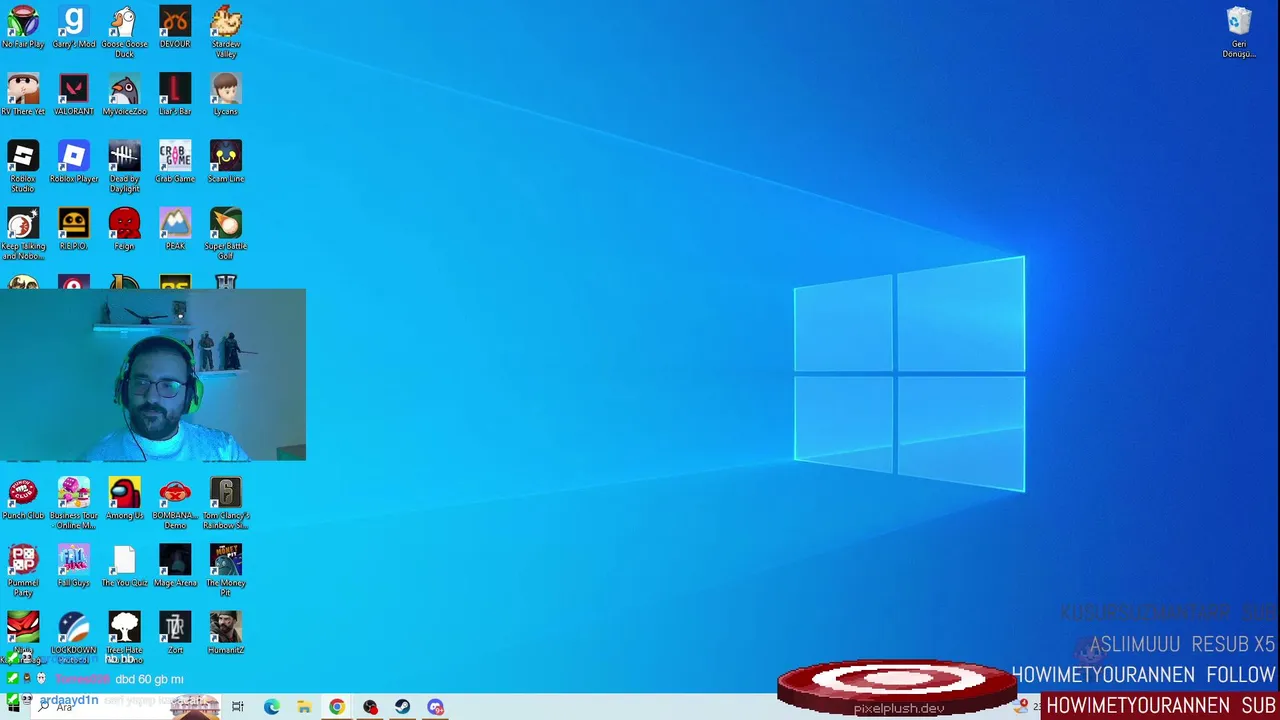Click the Mage Arena desktop icon
This screenshot has height=720, width=1280.
point(175,566)
